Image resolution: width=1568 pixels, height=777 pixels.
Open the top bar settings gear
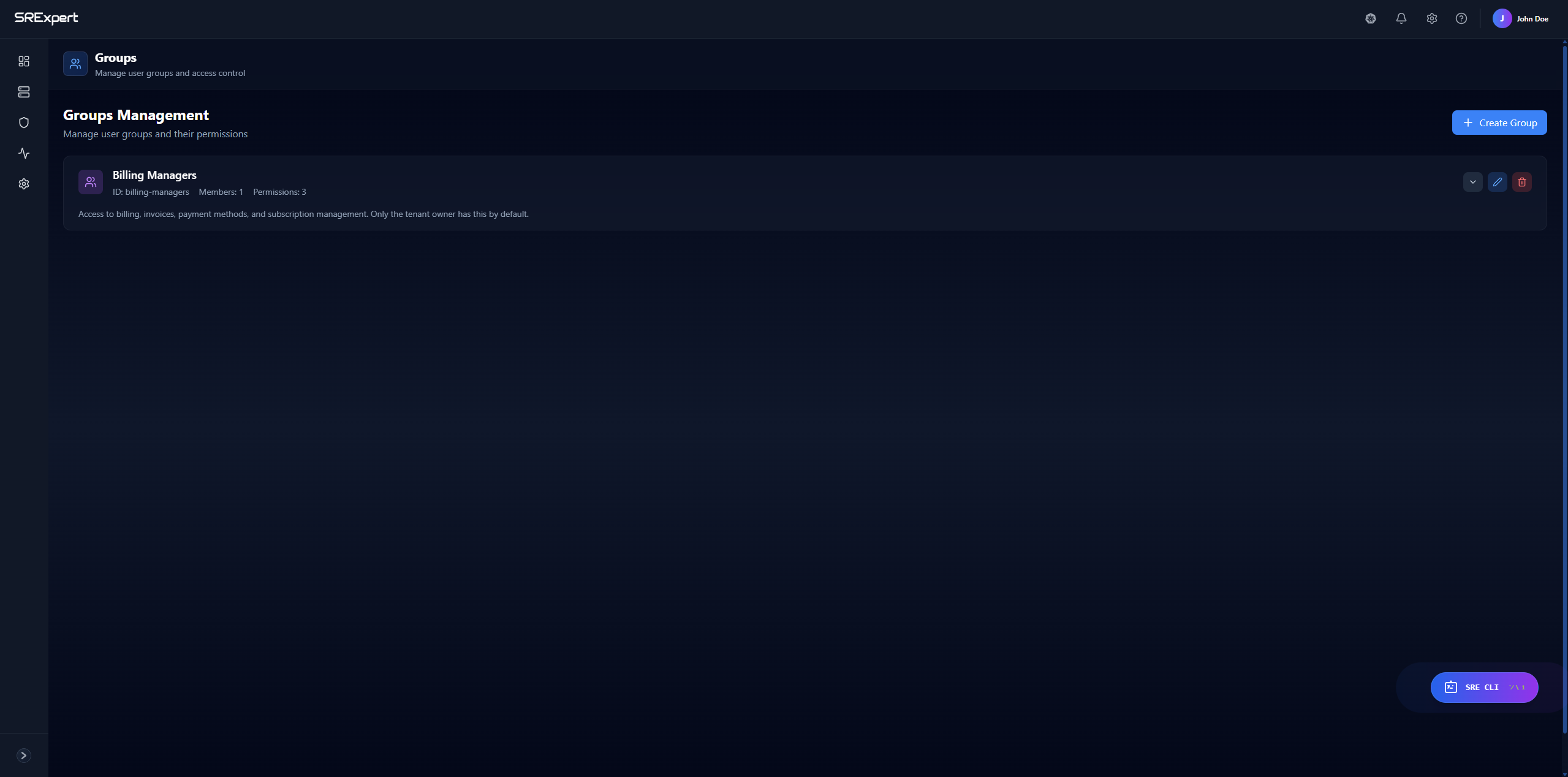pos(1431,18)
